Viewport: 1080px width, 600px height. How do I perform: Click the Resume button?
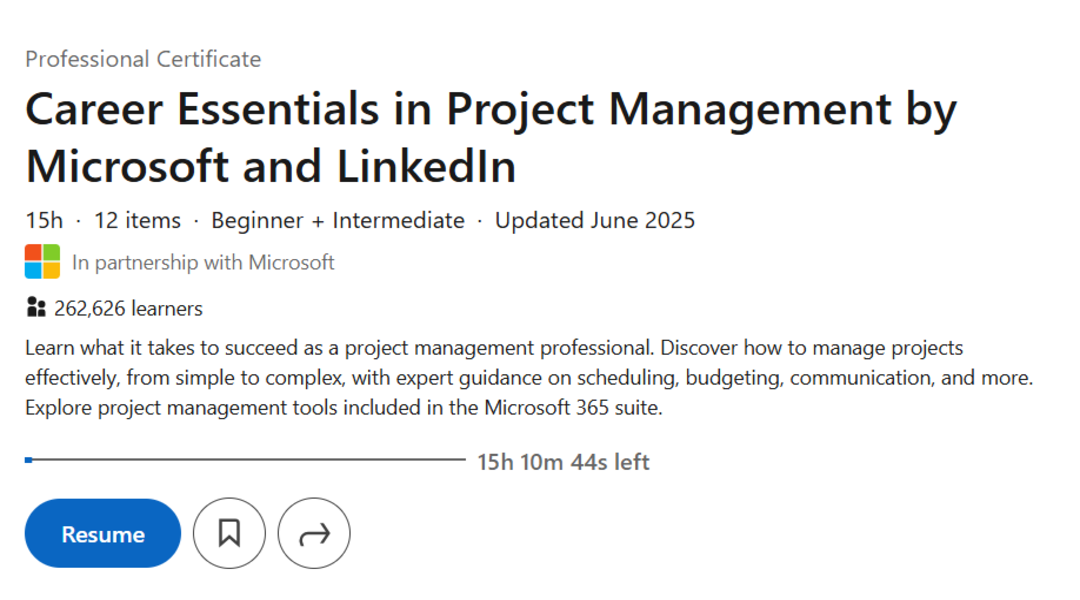click(103, 534)
